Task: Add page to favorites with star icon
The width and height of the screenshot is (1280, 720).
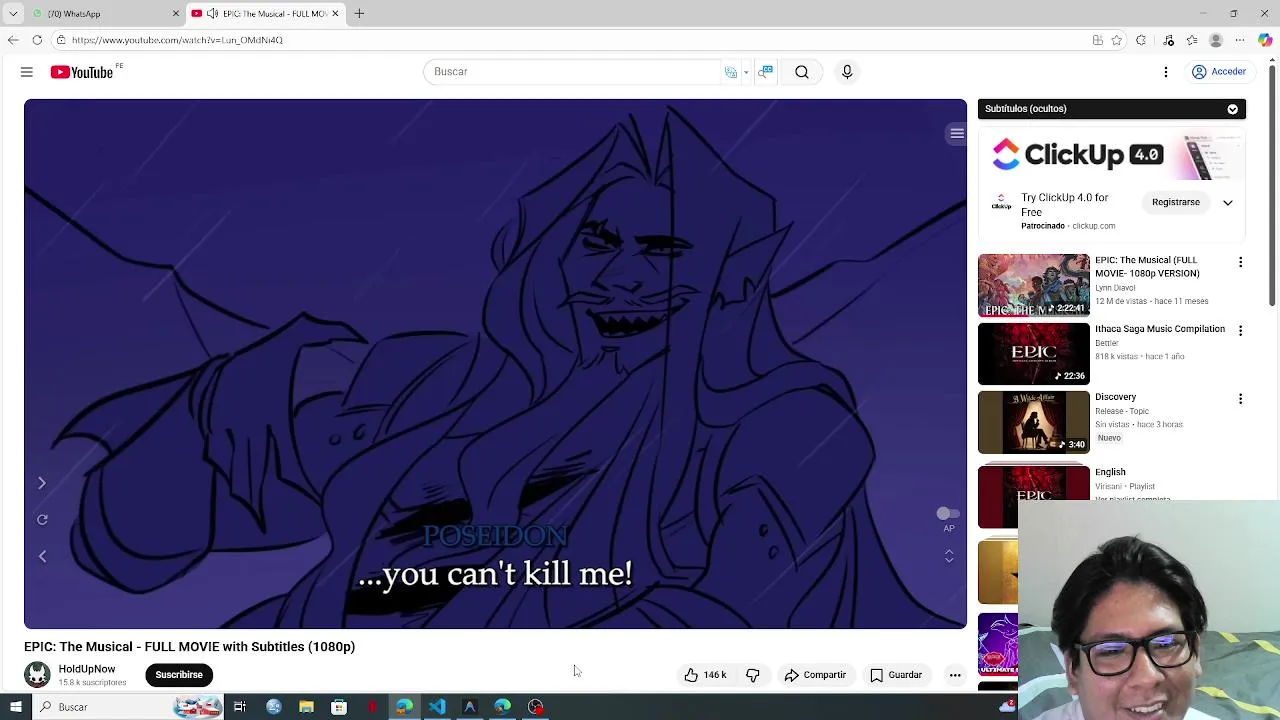Action: click(1117, 40)
